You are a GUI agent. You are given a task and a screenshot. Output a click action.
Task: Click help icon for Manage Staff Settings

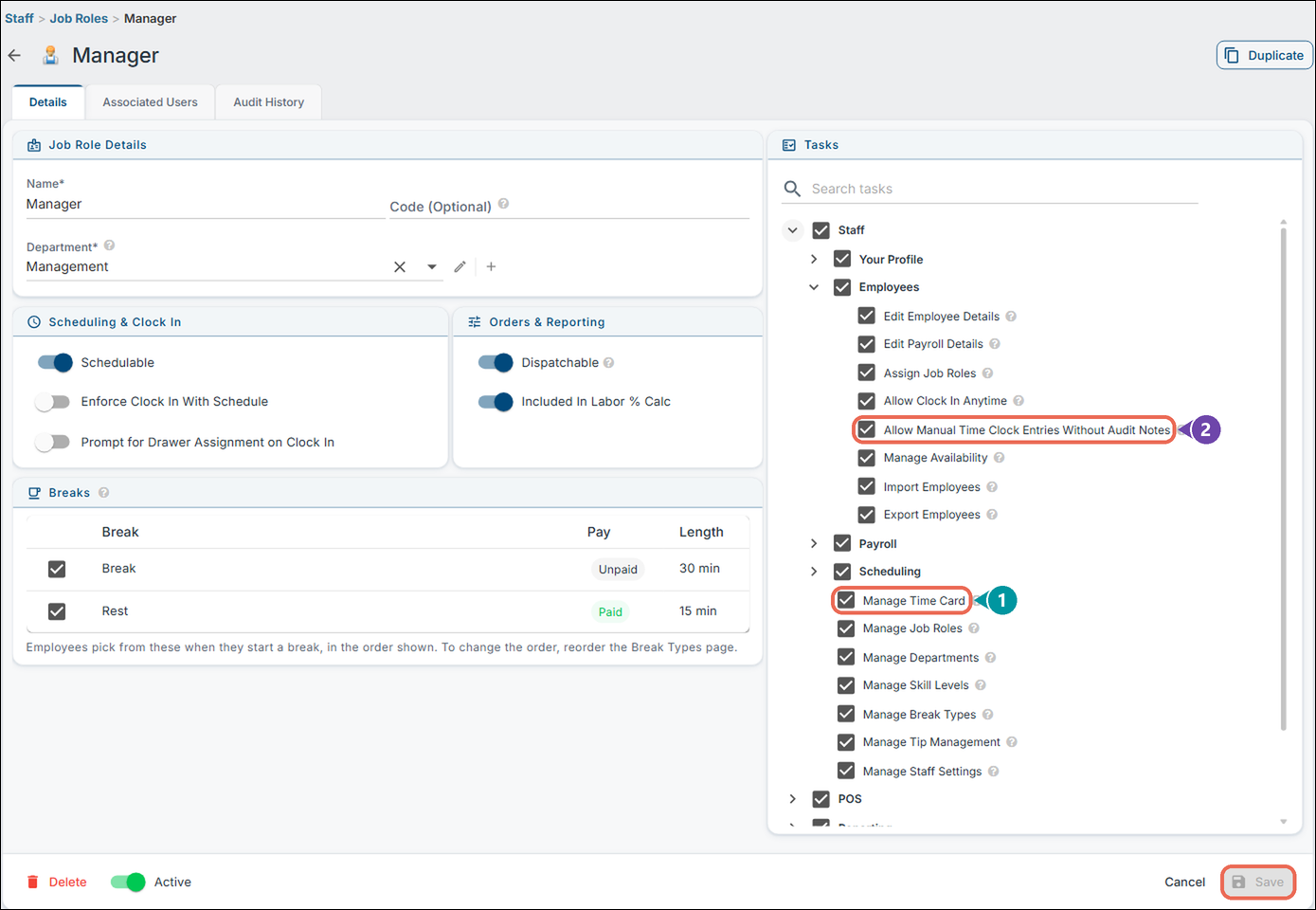click(993, 772)
